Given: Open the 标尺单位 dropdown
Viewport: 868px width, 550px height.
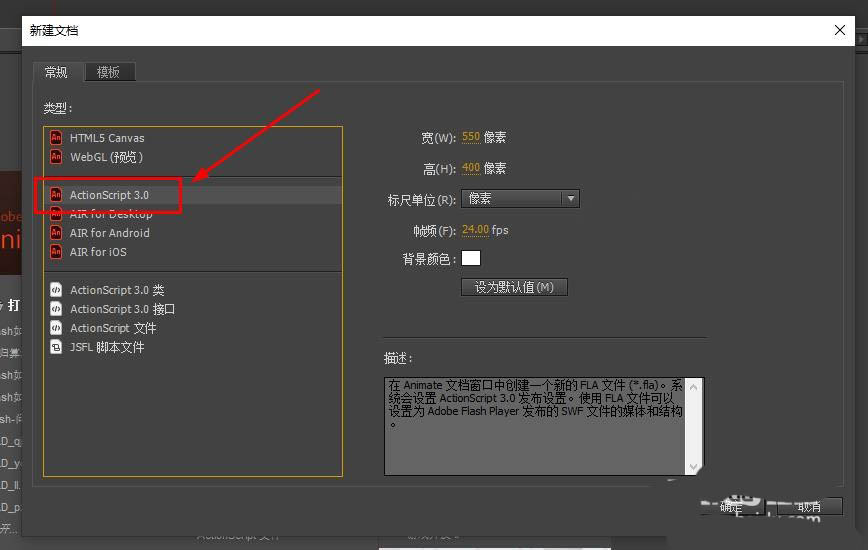Looking at the screenshot, I should [520, 198].
